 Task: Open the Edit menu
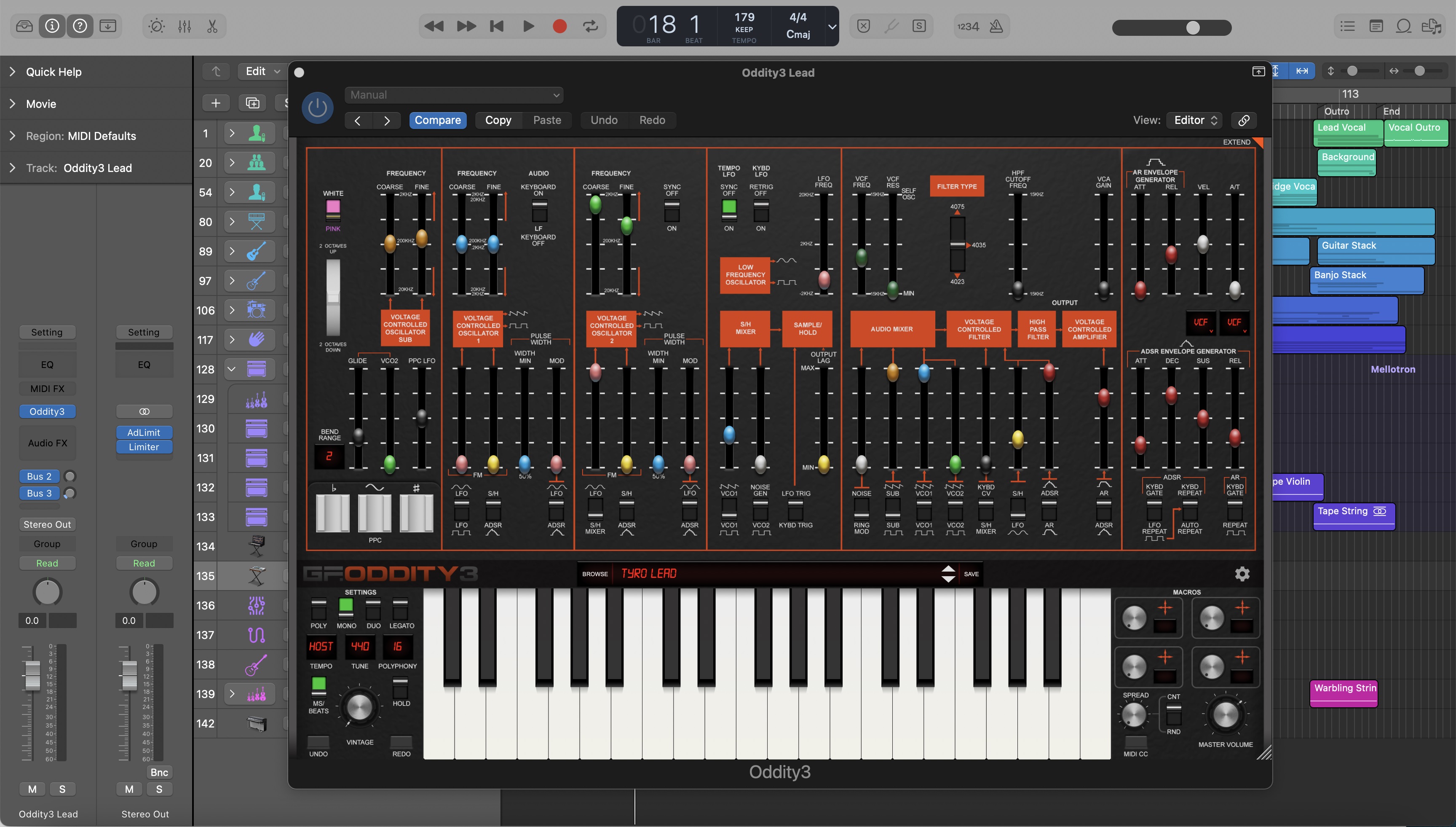tap(262, 71)
